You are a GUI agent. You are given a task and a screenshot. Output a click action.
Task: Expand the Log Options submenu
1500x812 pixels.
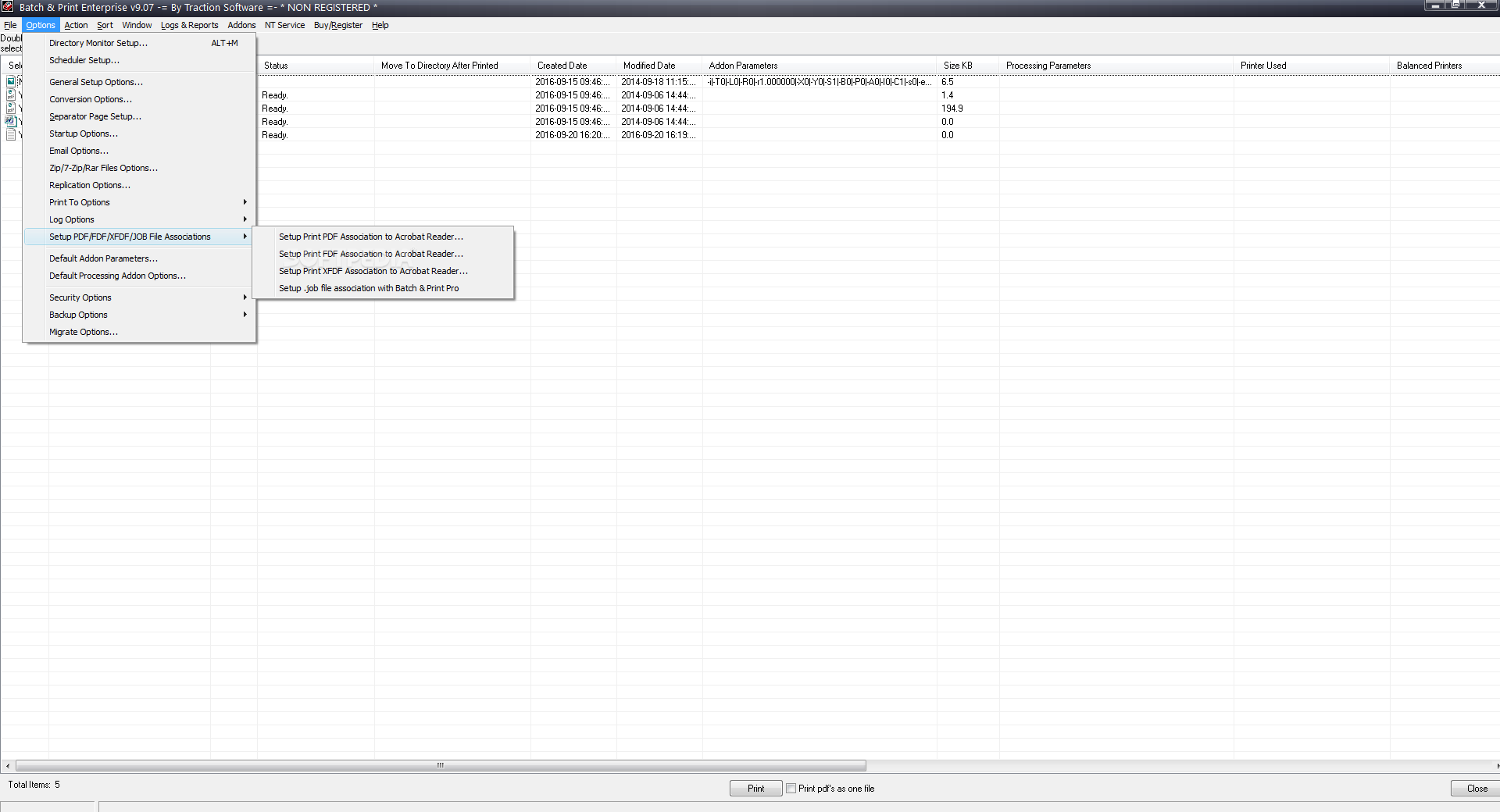pyautogui.click(x=139, y=219)
